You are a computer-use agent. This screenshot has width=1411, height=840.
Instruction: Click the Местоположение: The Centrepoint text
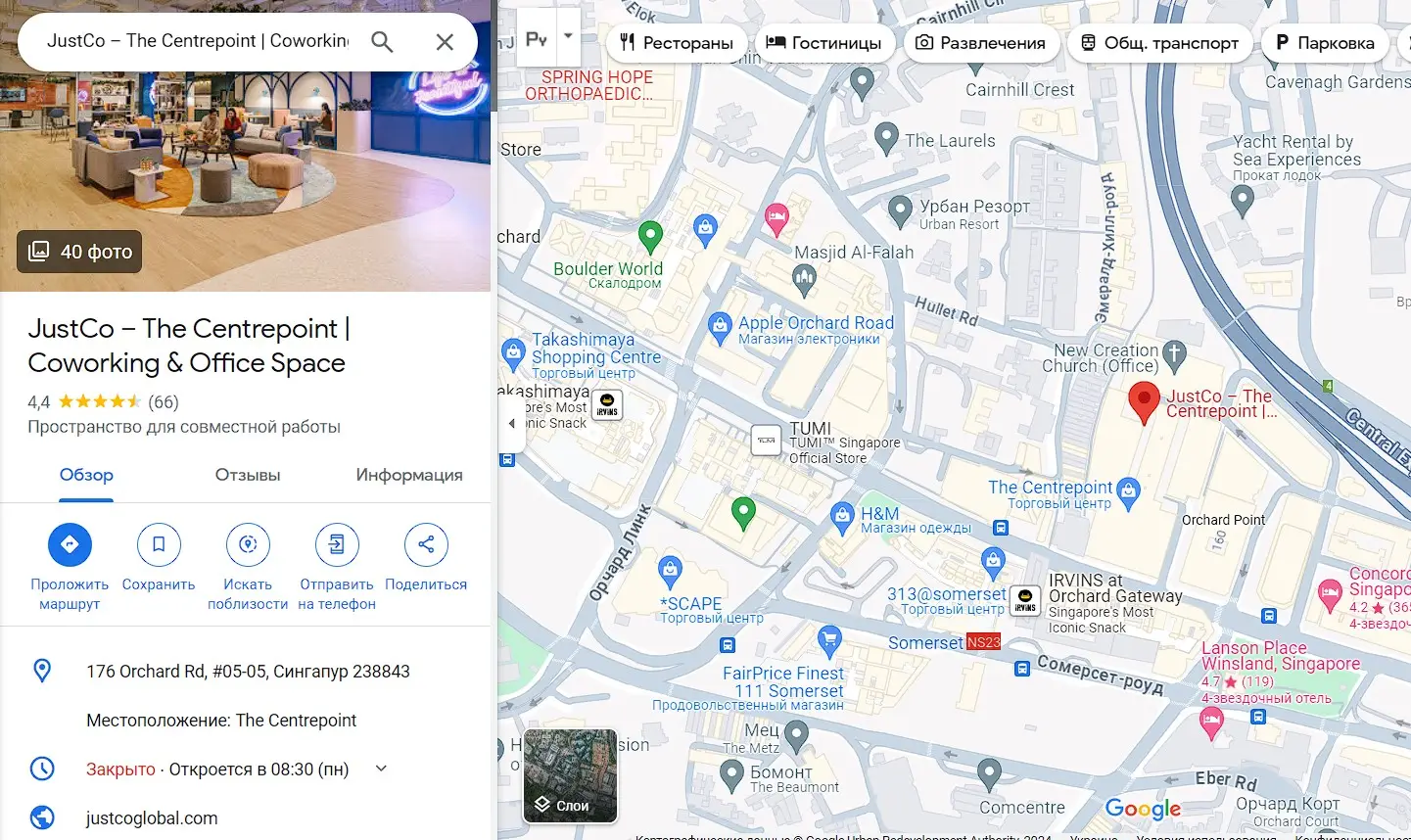(221, 721)
